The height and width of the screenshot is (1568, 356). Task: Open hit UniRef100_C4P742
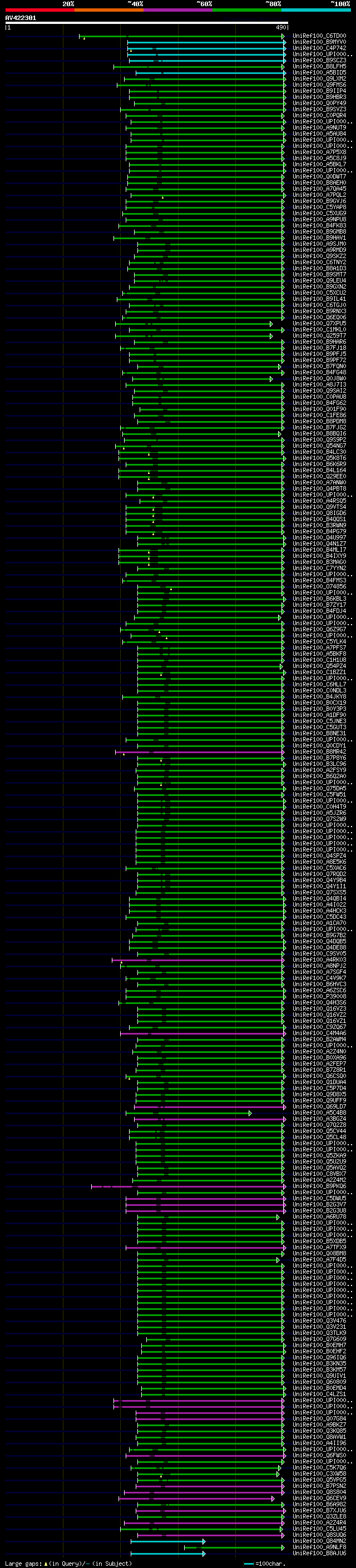pyautogui.click(x=319, y=48)
